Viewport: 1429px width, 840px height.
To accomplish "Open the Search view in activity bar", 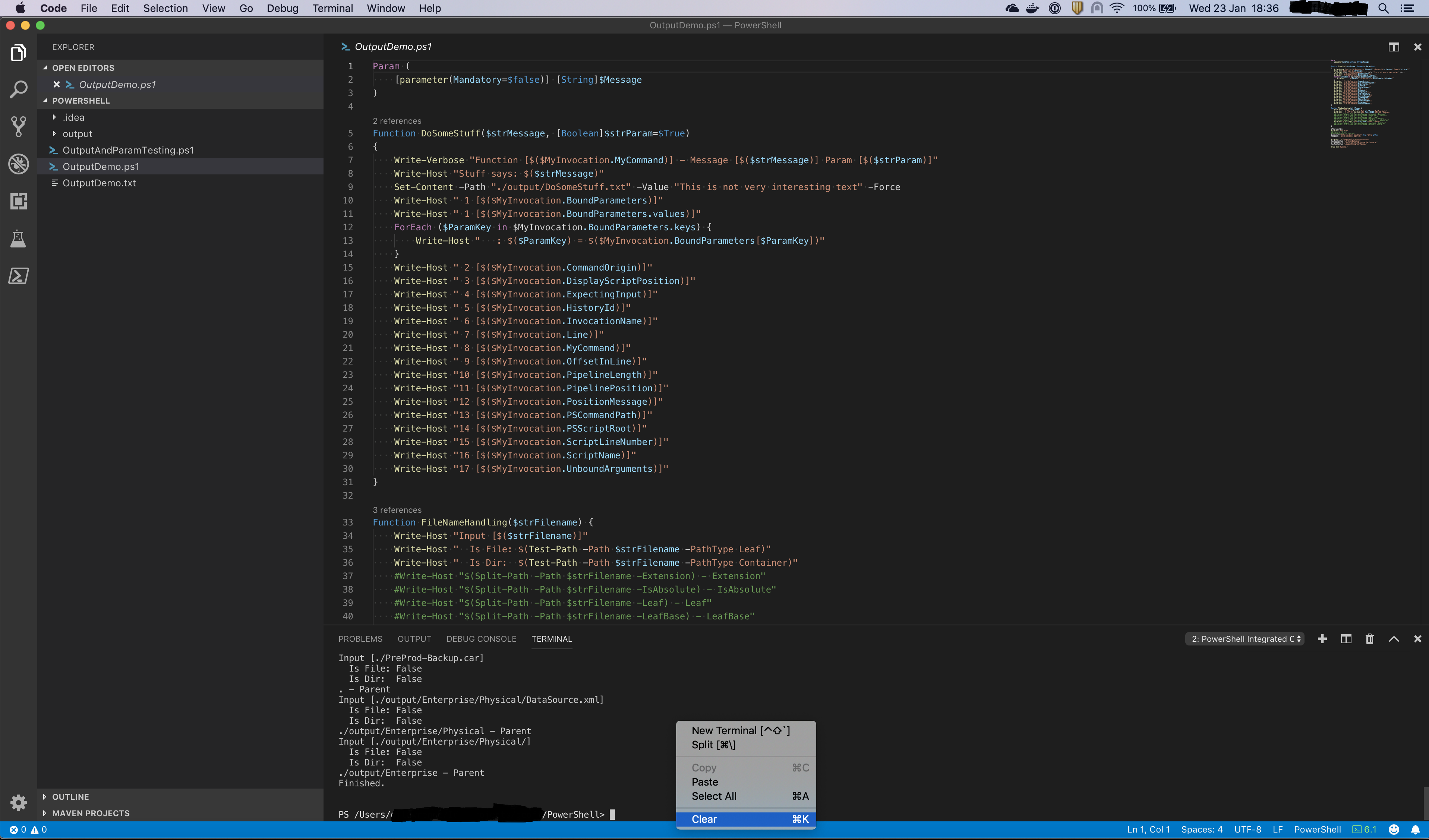I will [x=18, y=89].
